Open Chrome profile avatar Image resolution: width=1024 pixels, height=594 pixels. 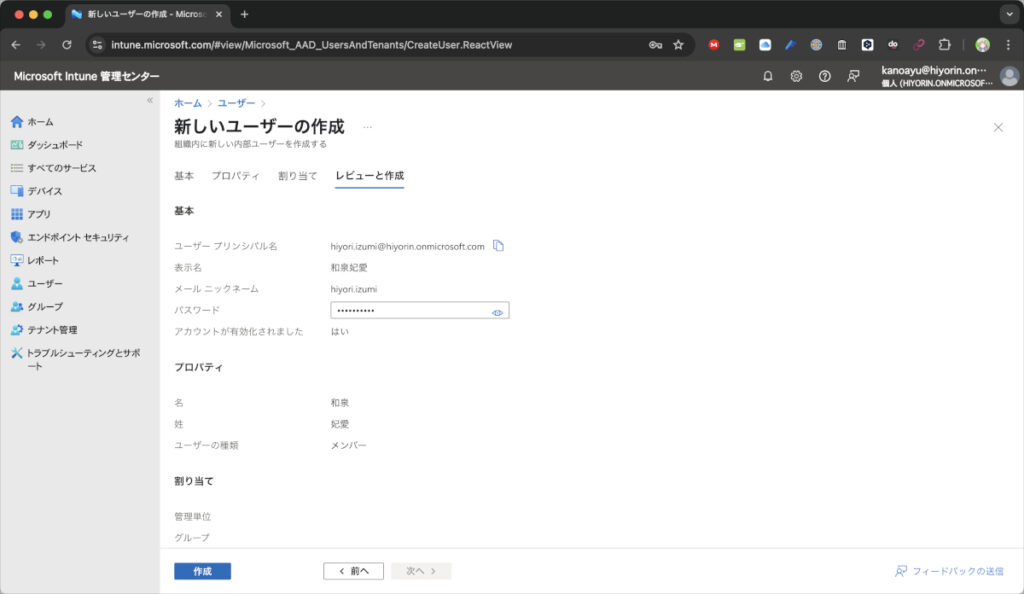click(982, 45)
